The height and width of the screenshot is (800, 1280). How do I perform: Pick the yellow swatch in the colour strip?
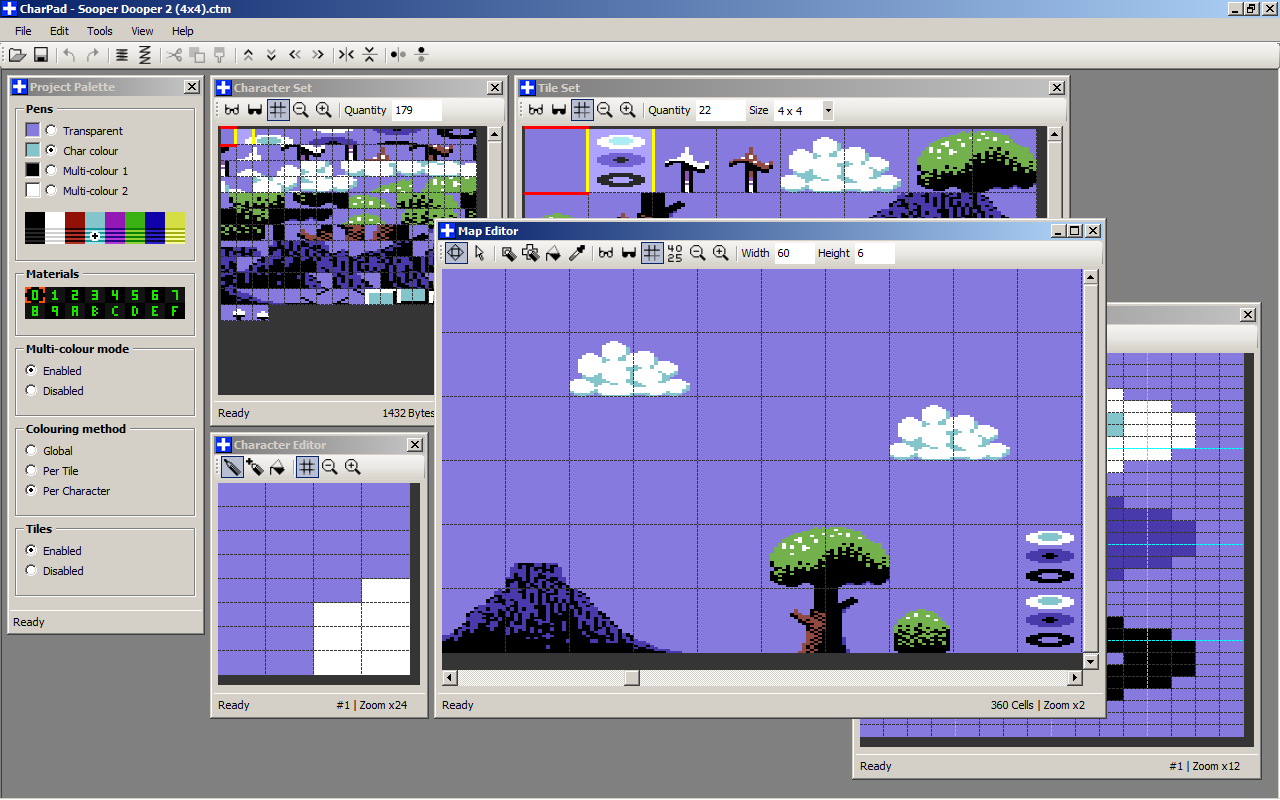click(175, 228)
